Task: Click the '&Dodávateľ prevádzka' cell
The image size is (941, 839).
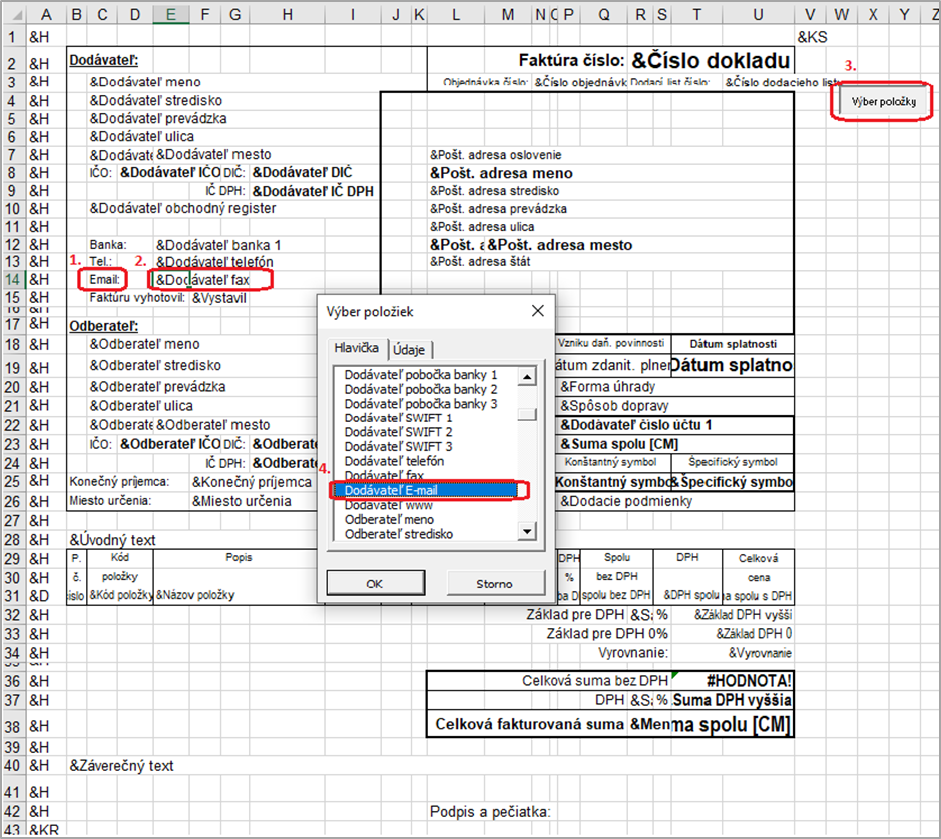Action: click(158, 118)
